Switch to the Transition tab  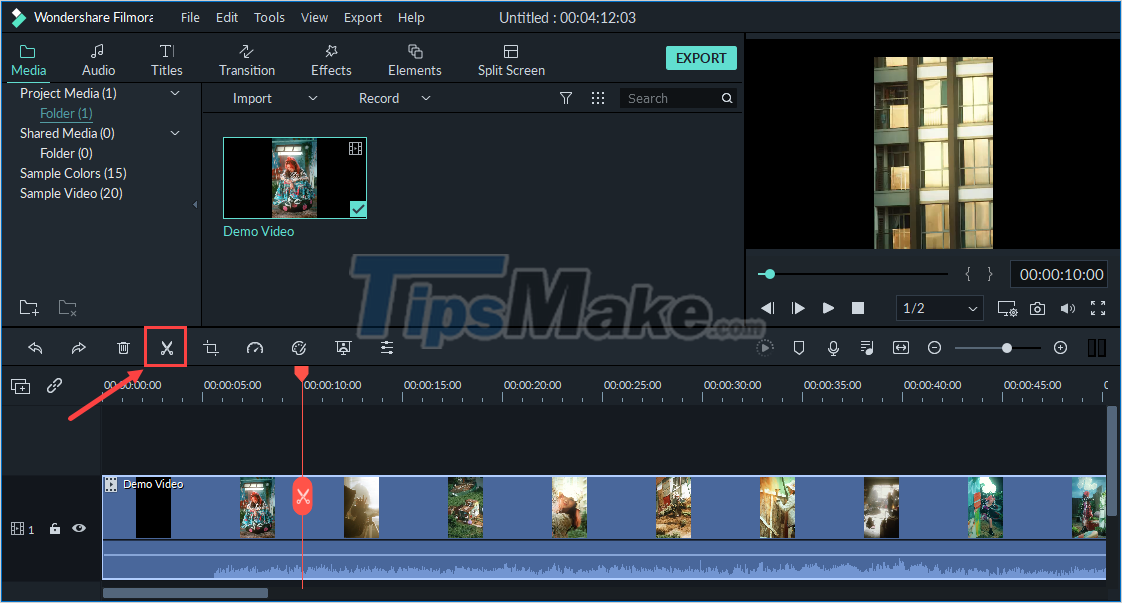[246, 58]
